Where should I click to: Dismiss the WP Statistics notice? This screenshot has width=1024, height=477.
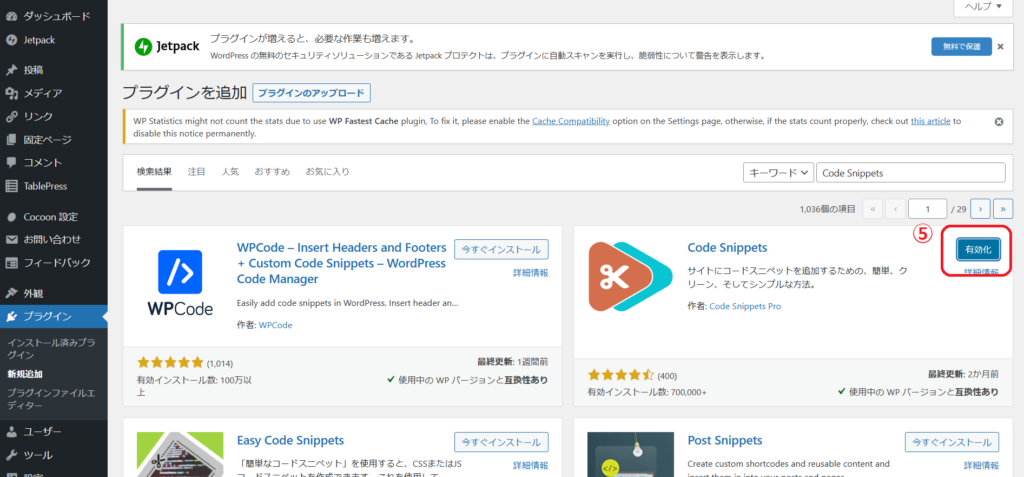(x=999, y=122)
